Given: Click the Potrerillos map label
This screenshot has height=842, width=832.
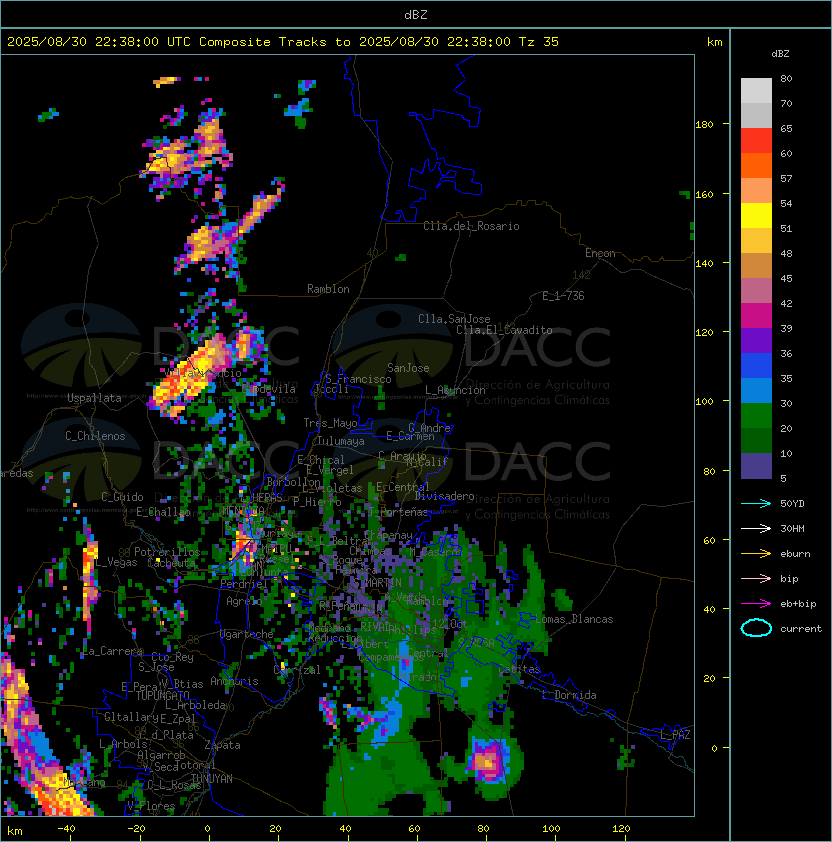Looking at the screenshot, I should point(167,552).
